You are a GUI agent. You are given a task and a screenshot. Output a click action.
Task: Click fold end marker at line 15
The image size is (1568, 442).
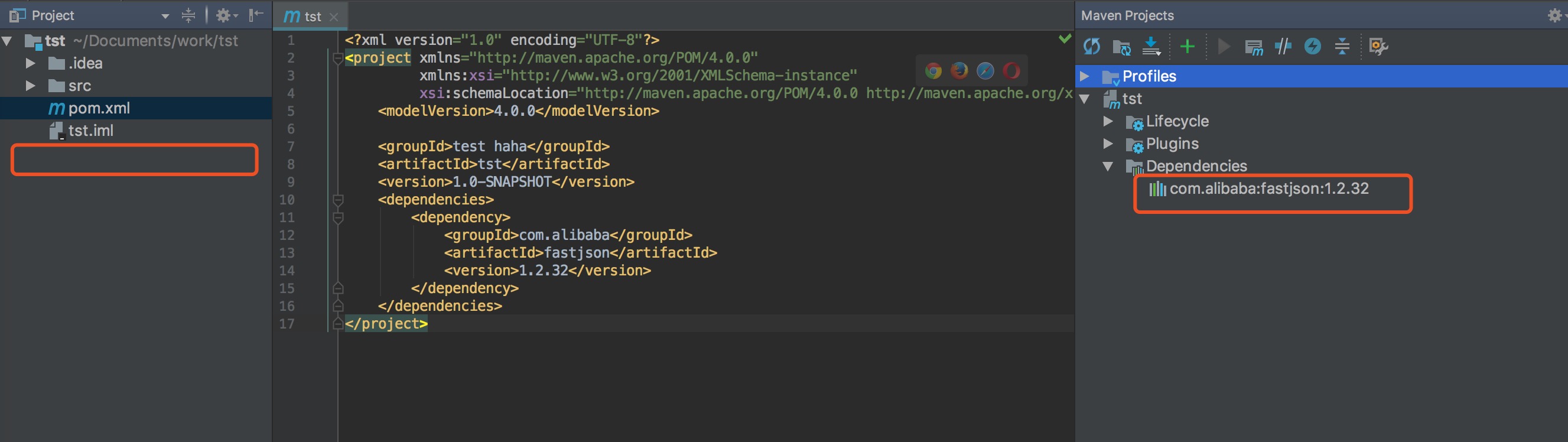[338, 288]
